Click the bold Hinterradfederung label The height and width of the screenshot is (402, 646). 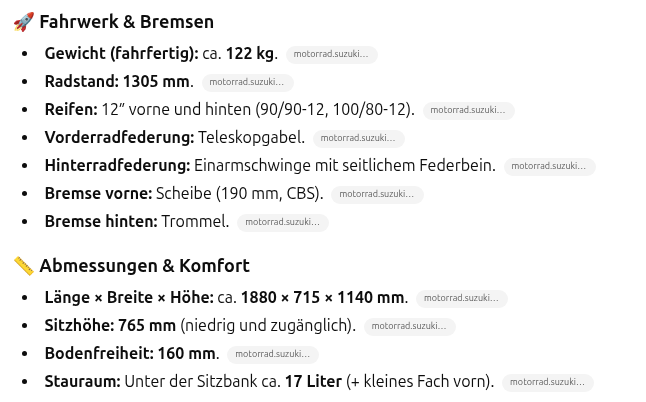(x=117, y=165)
